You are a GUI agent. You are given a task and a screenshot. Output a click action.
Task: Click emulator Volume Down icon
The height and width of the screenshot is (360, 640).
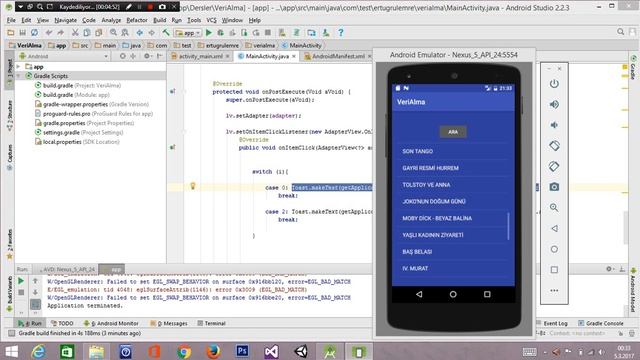click(554, 125)
